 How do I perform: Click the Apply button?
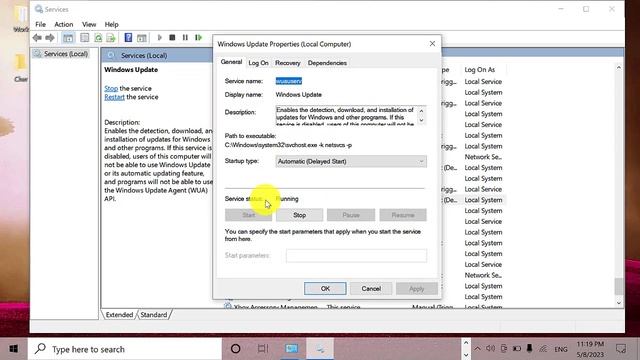[x=416, y=289]
